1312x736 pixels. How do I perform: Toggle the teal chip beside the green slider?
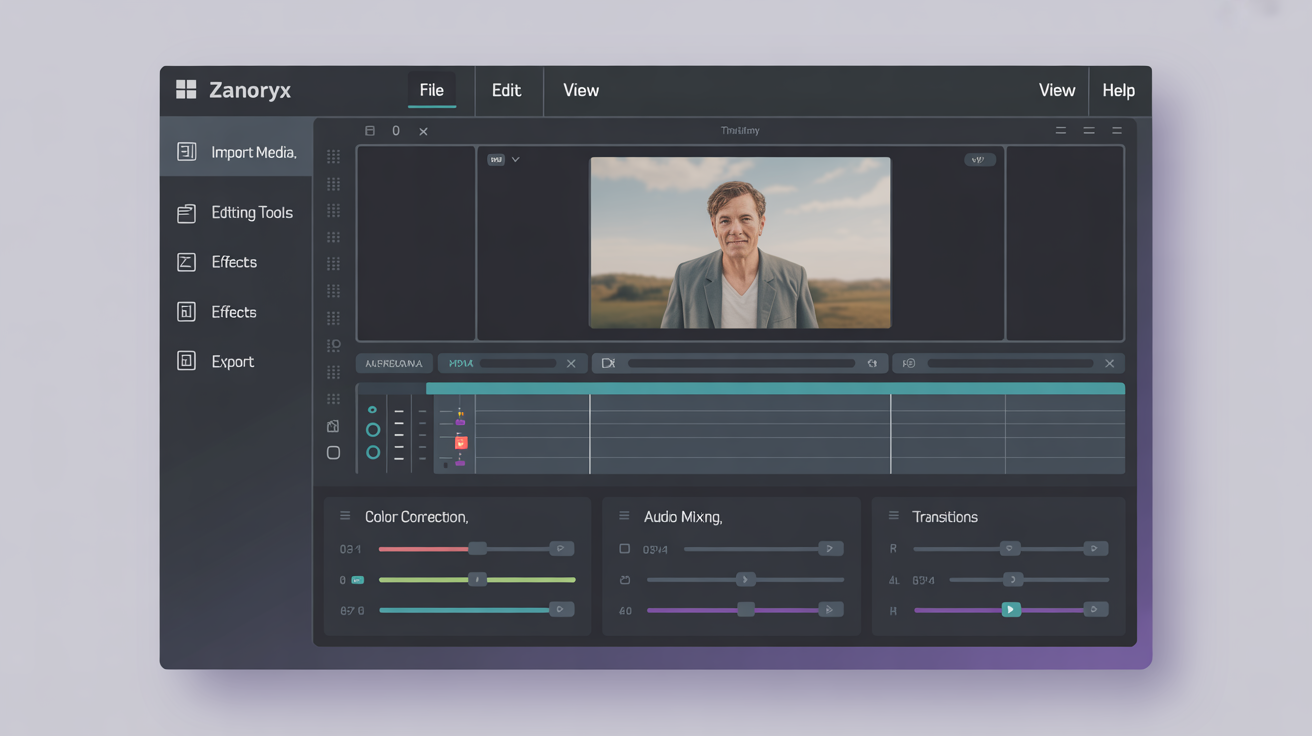click(357, 580)
